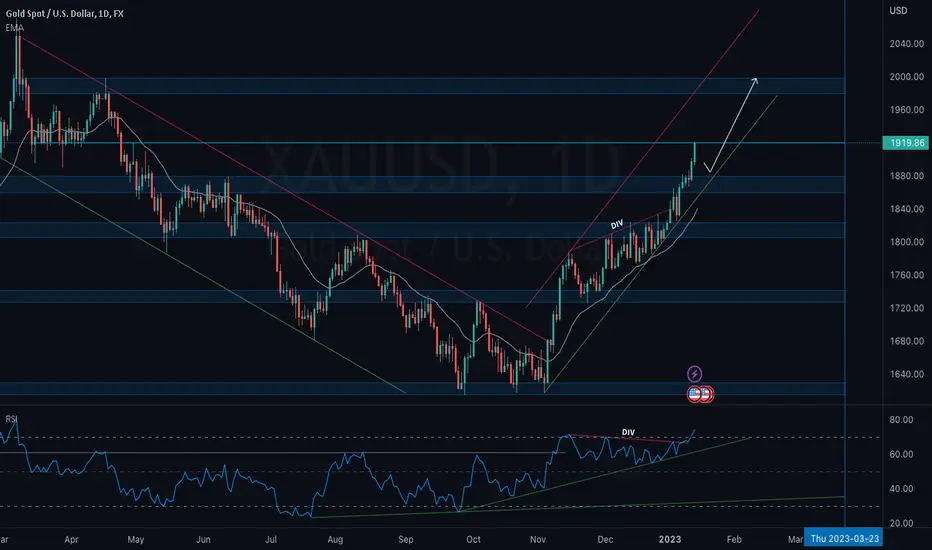Click the 1800.00 price axis level
The height and width of the screenshot is (550, 932).
906,242
